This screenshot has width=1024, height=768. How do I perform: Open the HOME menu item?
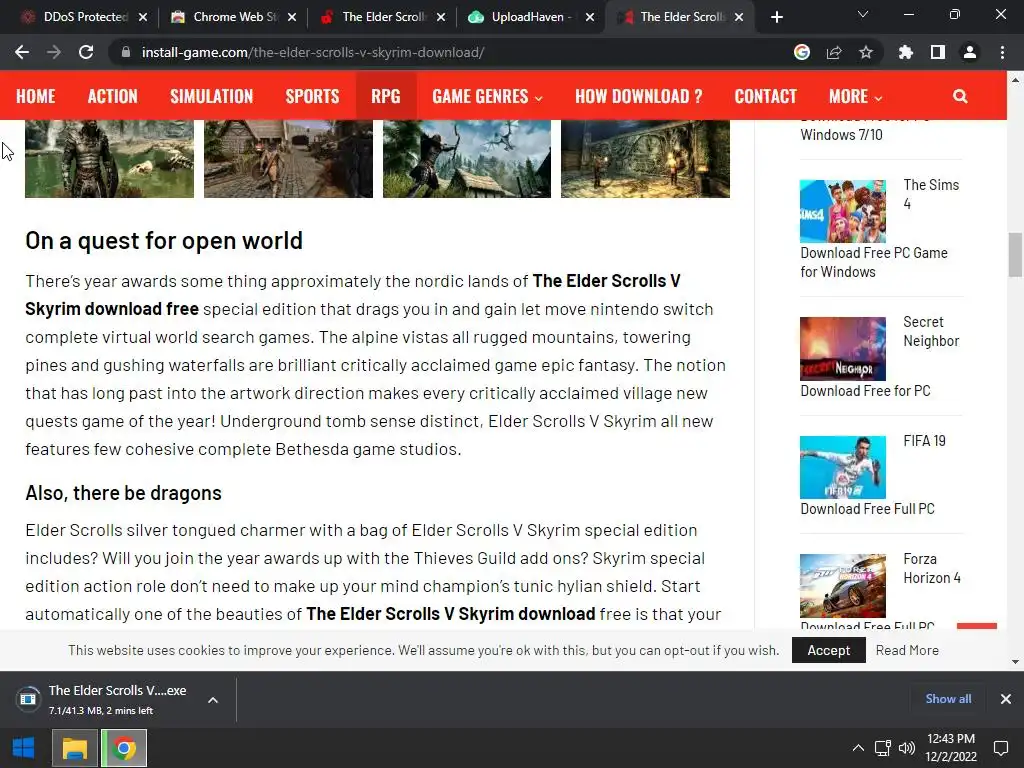36,97
